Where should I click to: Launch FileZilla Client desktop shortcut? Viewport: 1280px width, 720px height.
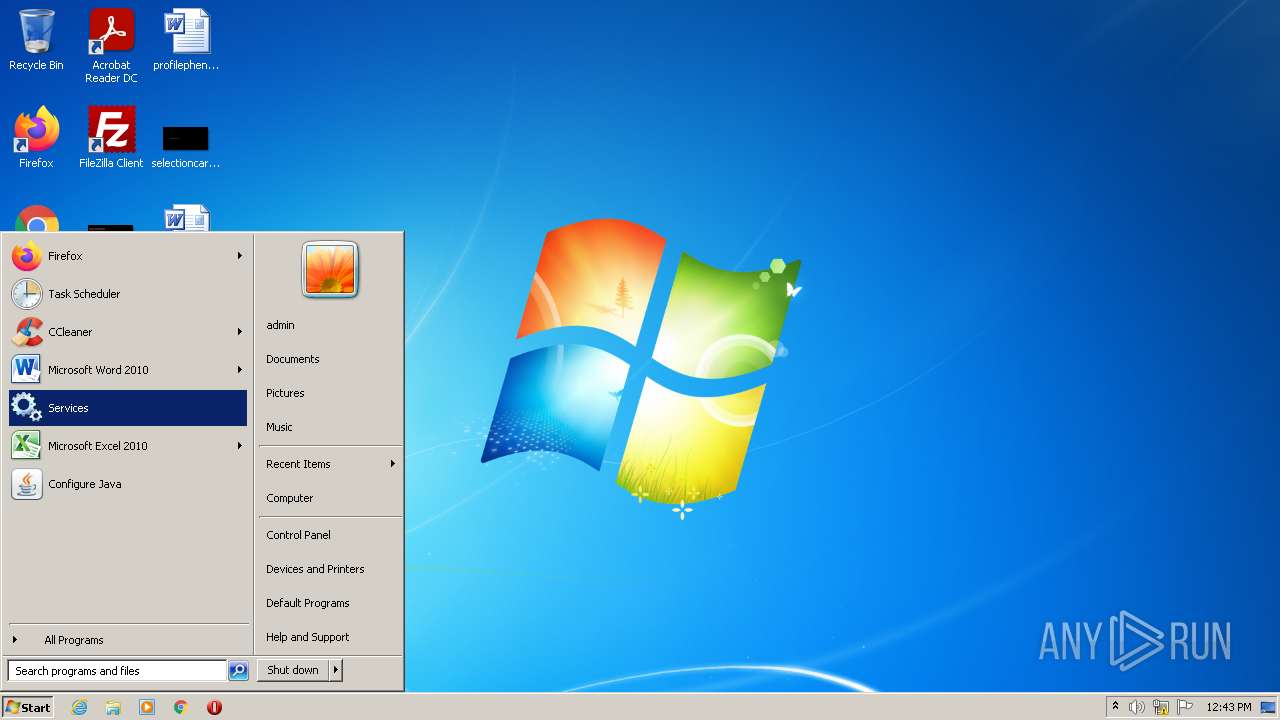click(111, 137)
